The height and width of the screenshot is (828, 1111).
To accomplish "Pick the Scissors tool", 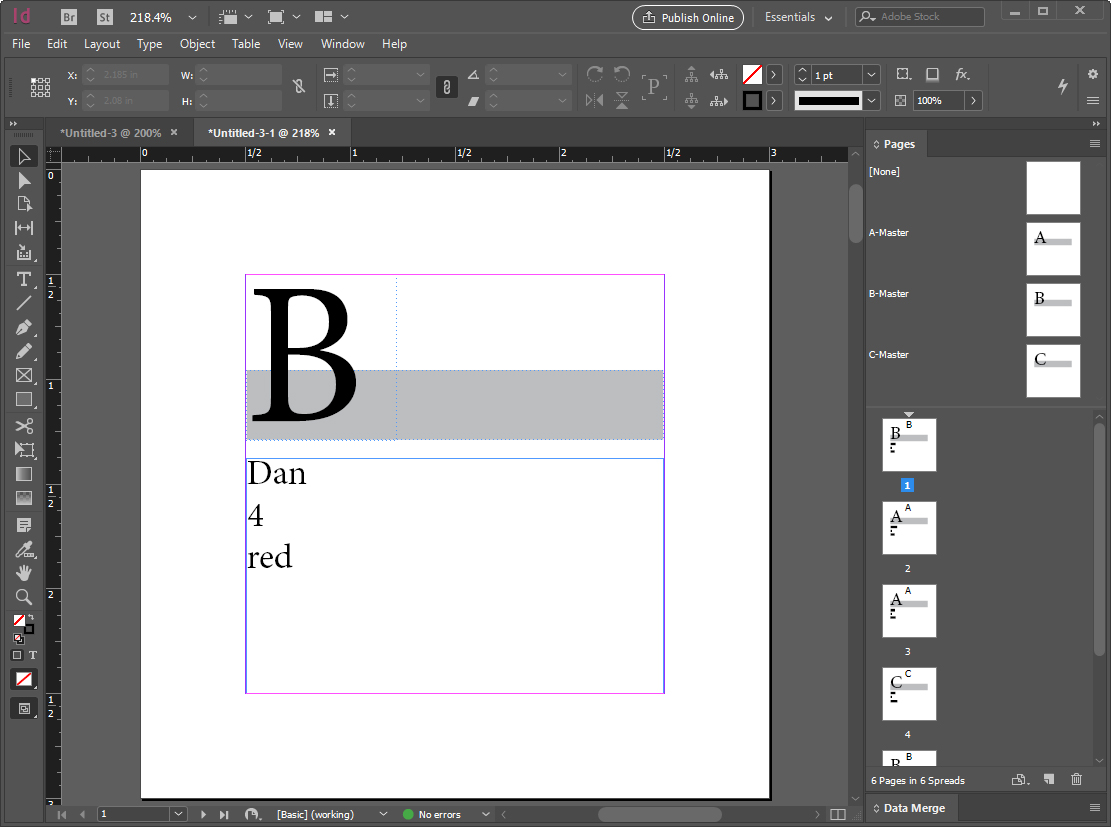I will (24, 426).
